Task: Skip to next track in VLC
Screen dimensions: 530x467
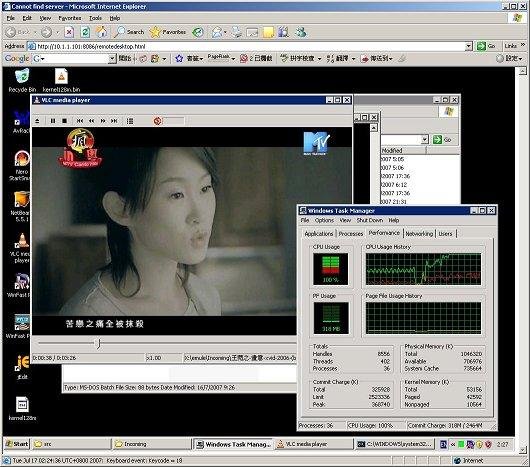Action: (114, 121)
